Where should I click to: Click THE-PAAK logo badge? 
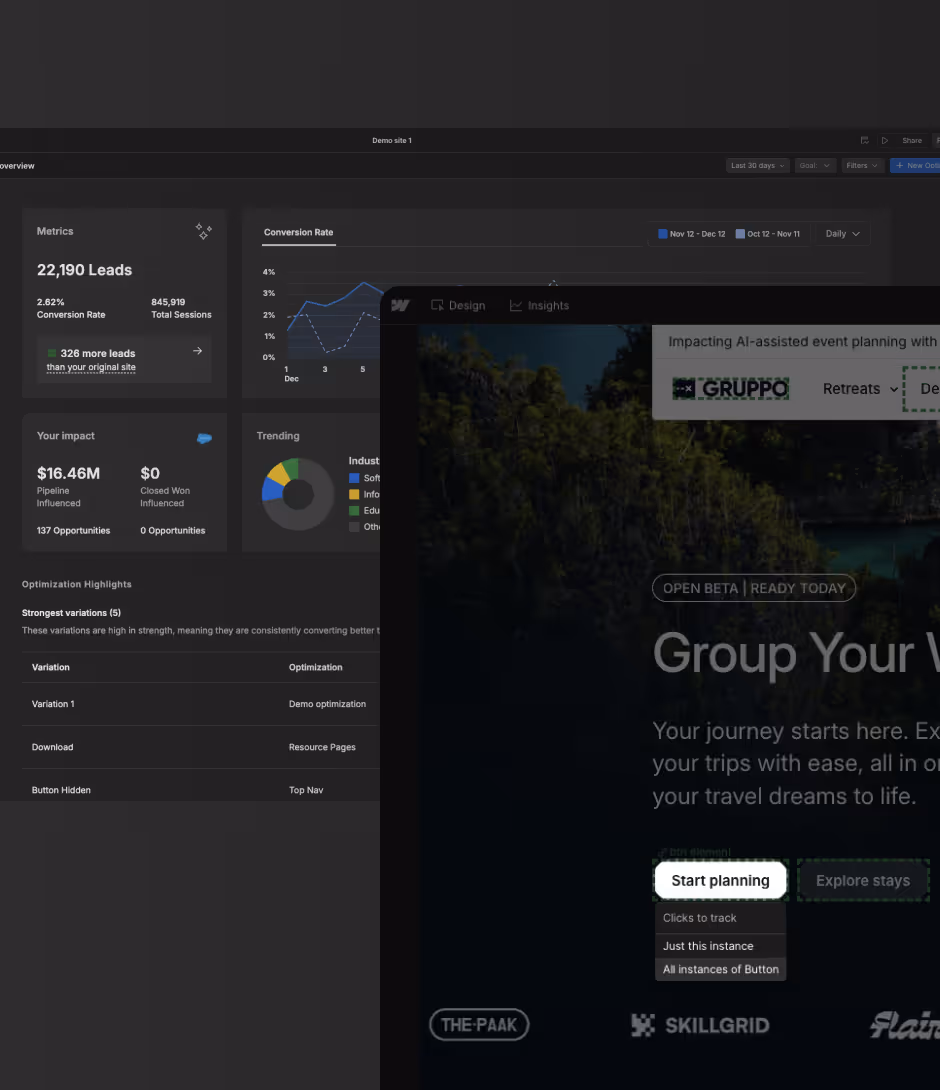479,1024
